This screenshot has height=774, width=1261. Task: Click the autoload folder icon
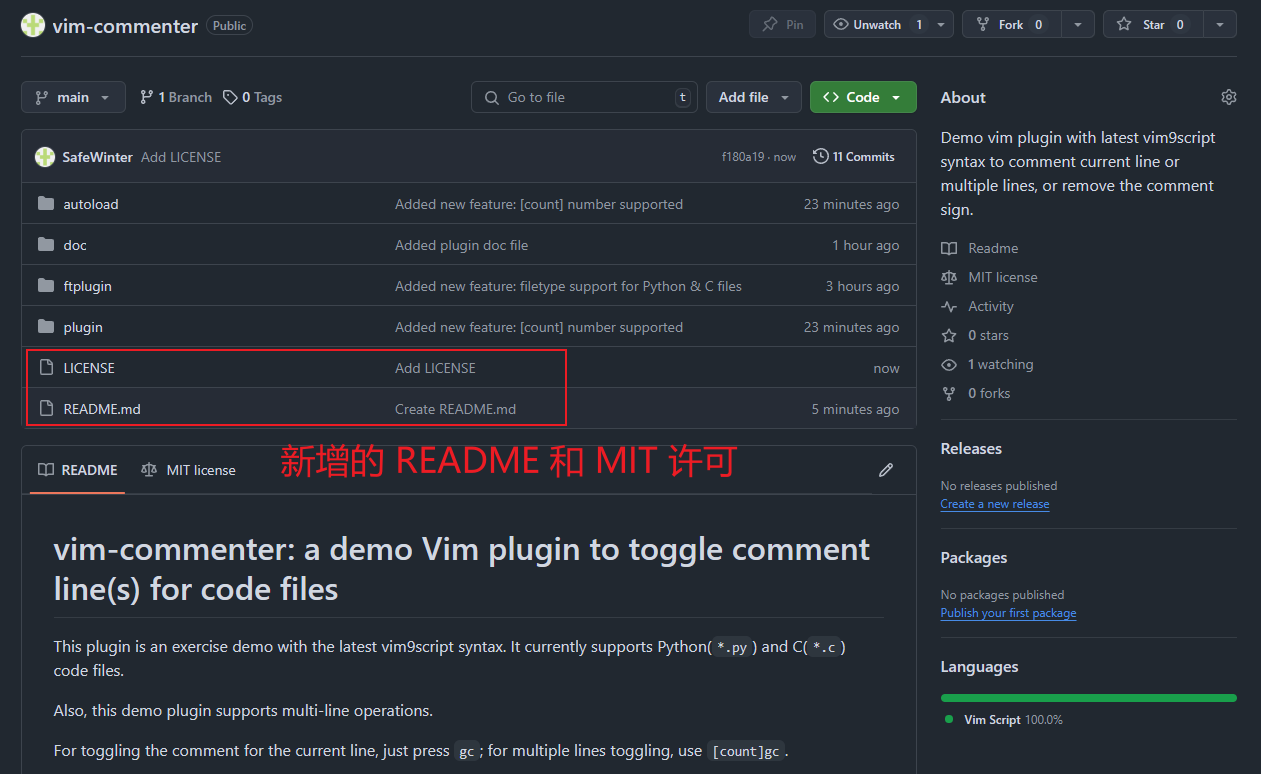click(x=46, y=204)
